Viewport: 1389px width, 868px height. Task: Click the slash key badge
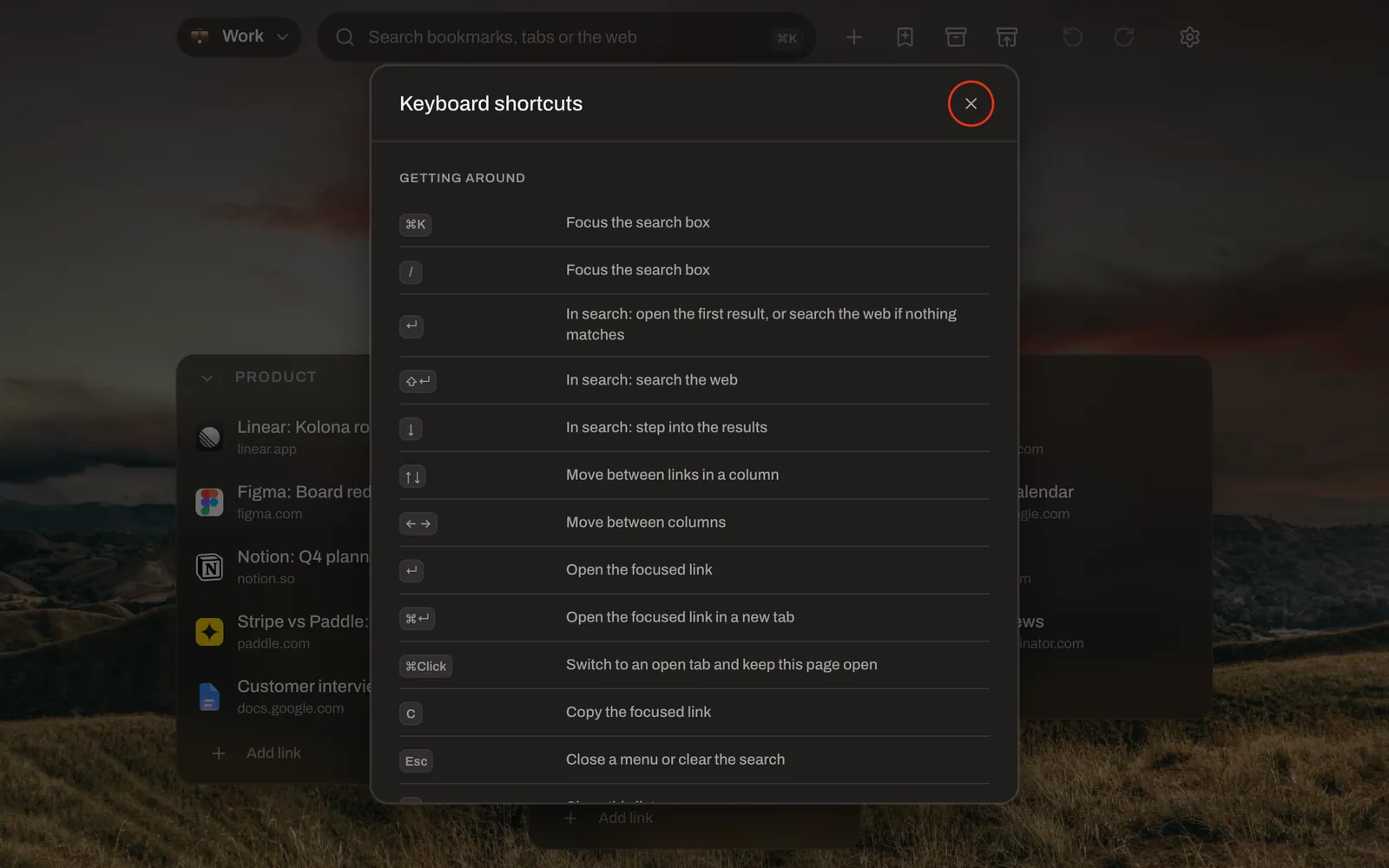[411, 272]
